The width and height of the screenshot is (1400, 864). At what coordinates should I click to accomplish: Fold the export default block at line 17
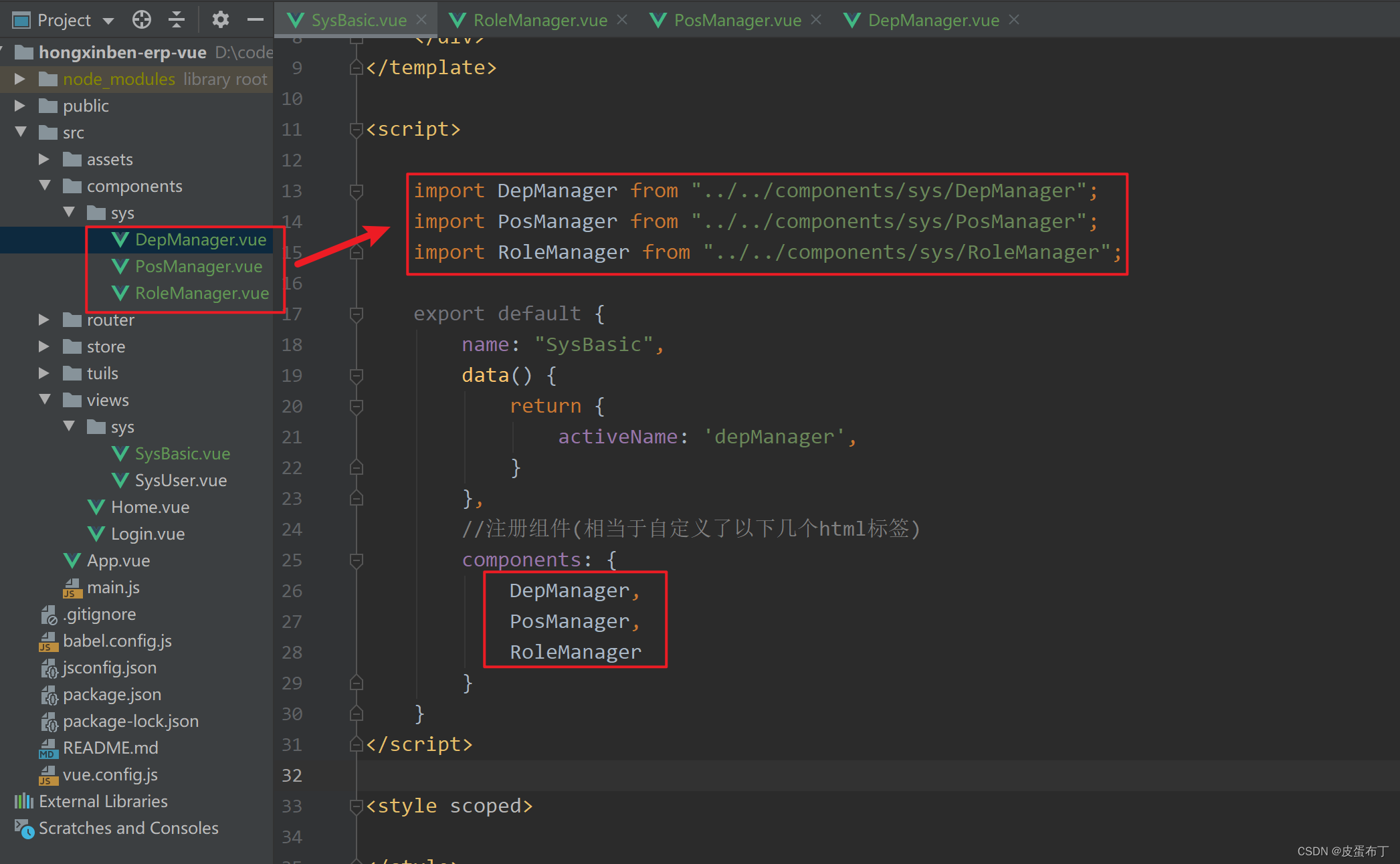[357, 314]
